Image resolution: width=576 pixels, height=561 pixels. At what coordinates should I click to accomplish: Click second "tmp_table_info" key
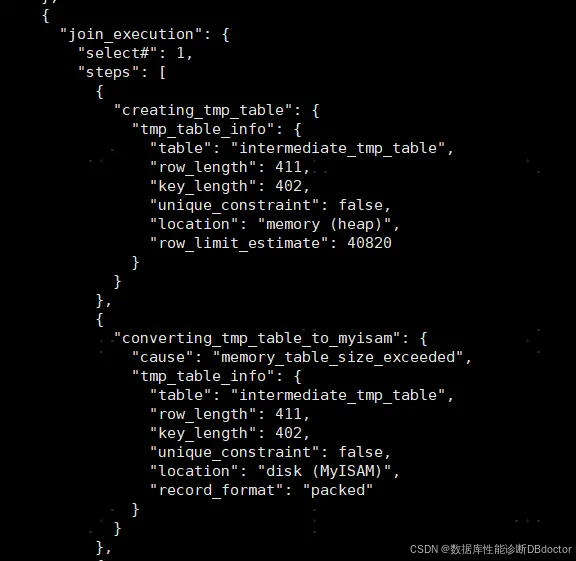pos(203,377)
